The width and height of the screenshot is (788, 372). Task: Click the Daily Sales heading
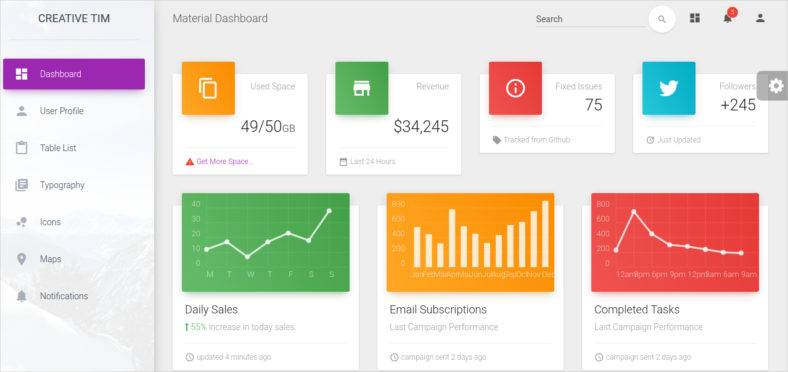[211, 310]
